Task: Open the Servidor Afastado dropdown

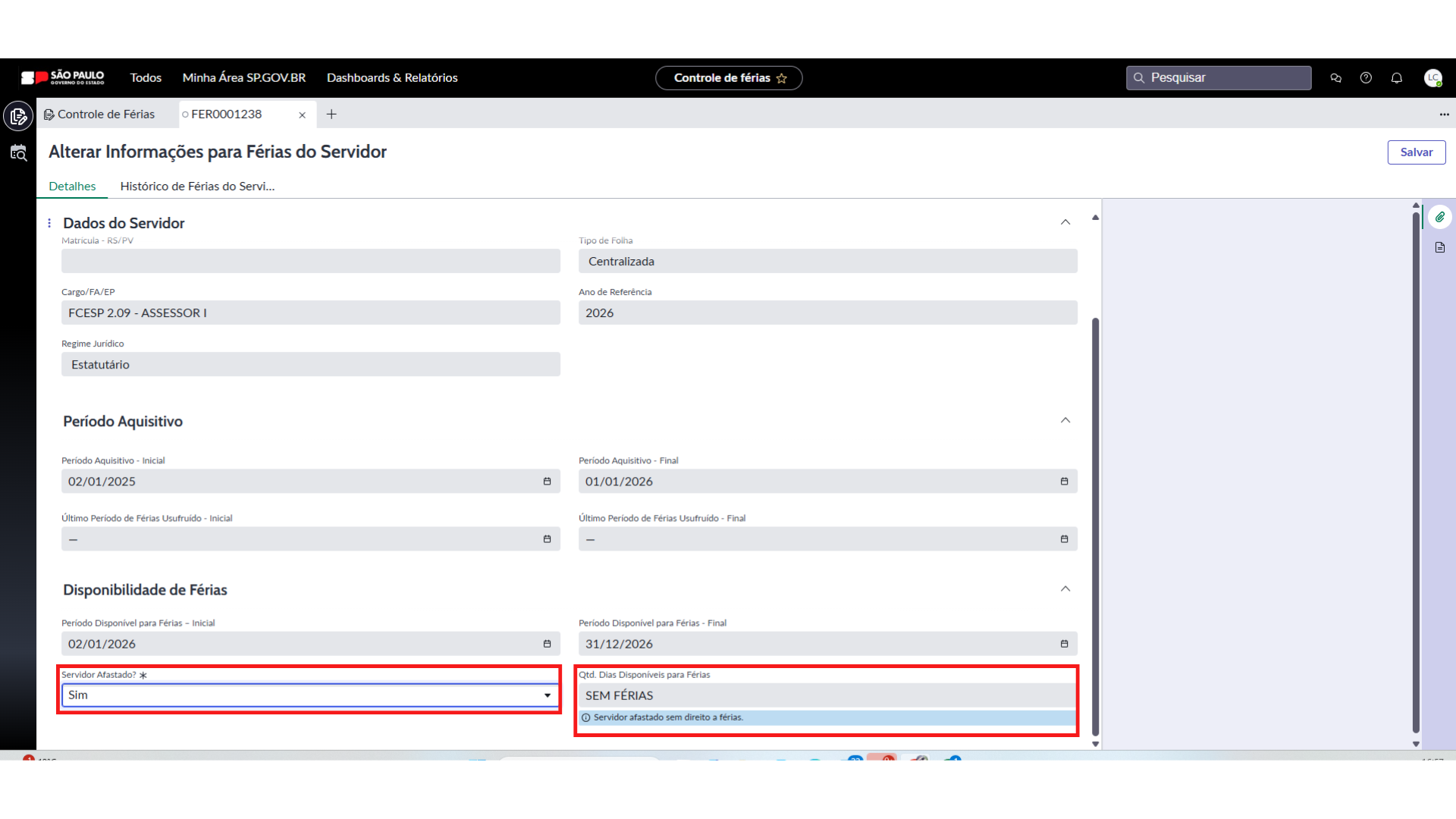Action: 311,695
